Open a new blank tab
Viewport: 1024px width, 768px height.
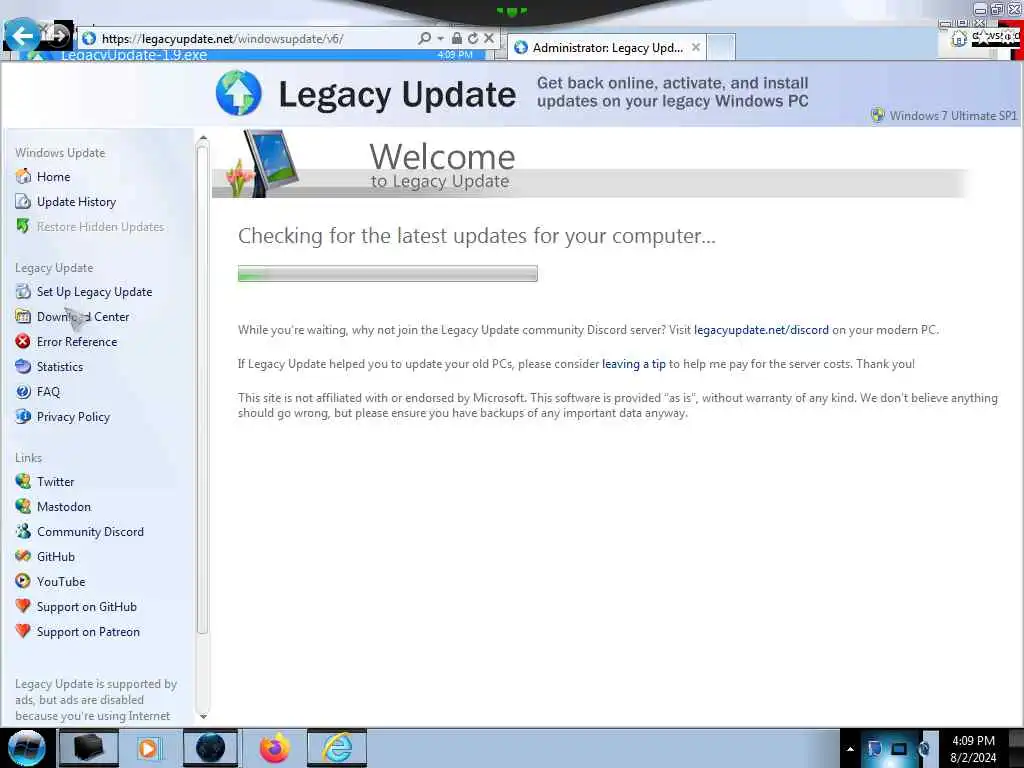pos(721,48)
